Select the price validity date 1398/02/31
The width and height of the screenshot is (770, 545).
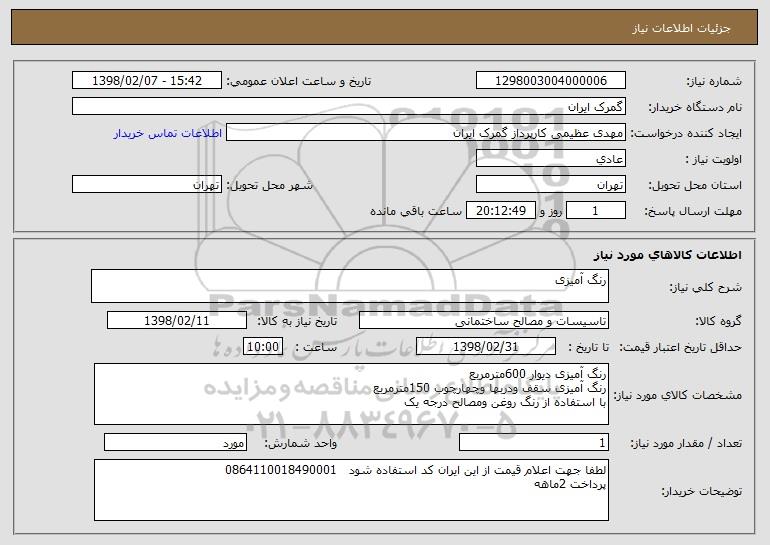point(486,346)
